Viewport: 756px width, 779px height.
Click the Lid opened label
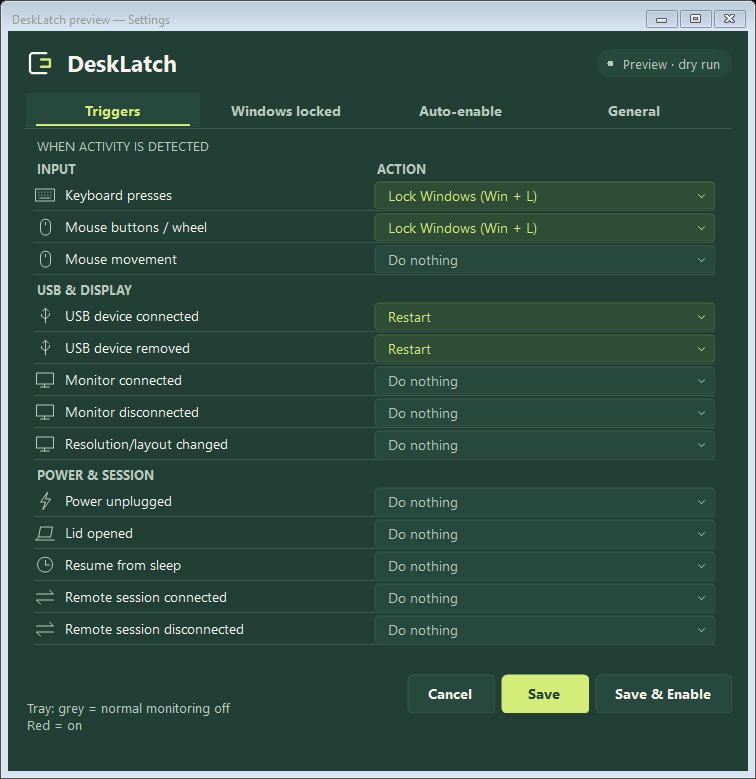pos(99,533)
